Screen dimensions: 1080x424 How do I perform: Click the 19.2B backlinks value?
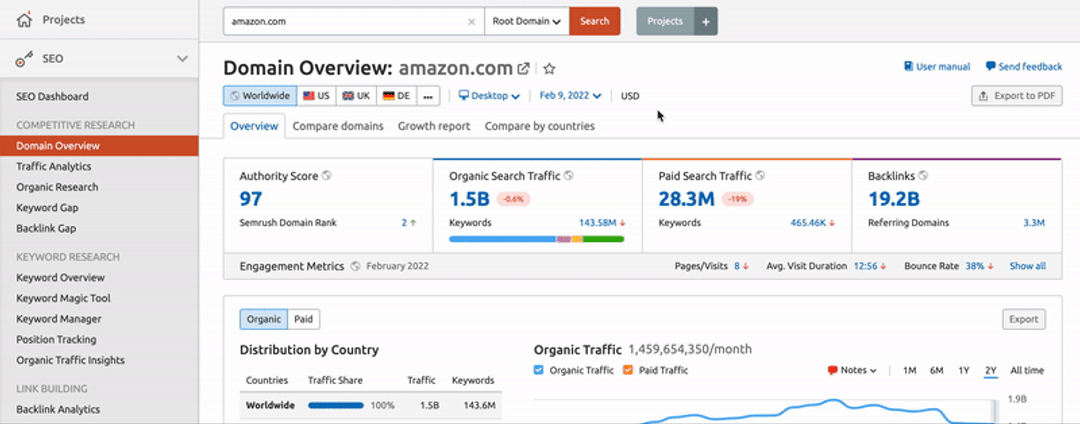tap(894, 199)
